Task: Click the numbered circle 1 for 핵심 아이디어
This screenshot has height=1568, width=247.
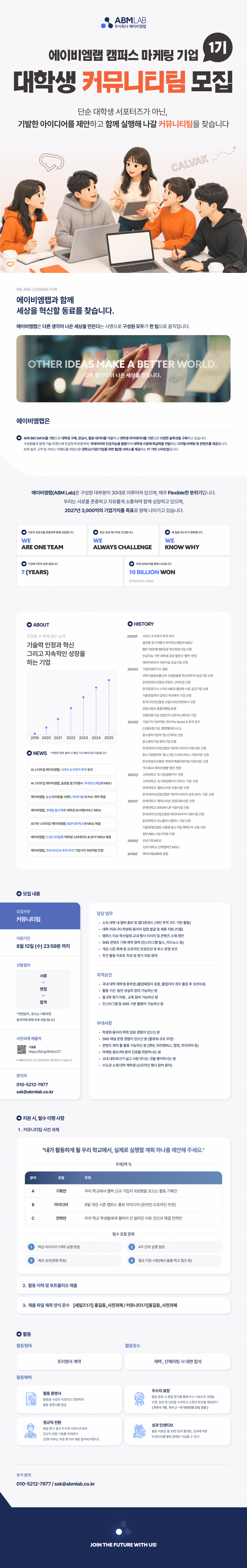Action: click(31, 1247)
